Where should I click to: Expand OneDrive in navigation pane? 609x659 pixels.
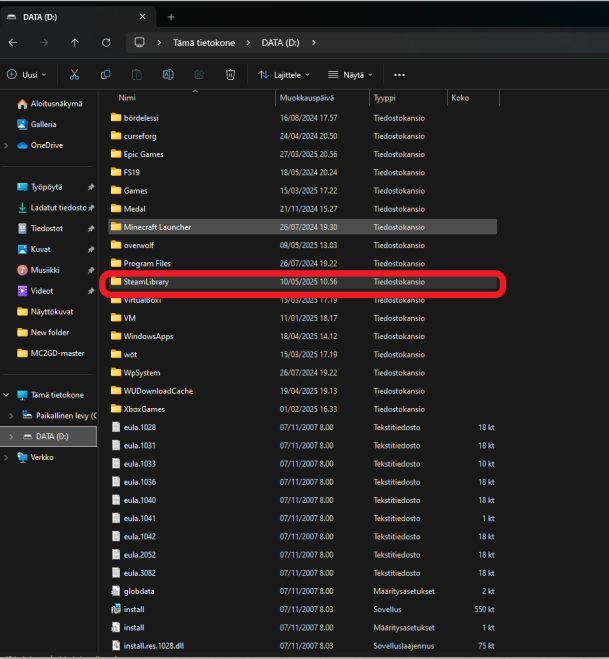coord(6,145)
